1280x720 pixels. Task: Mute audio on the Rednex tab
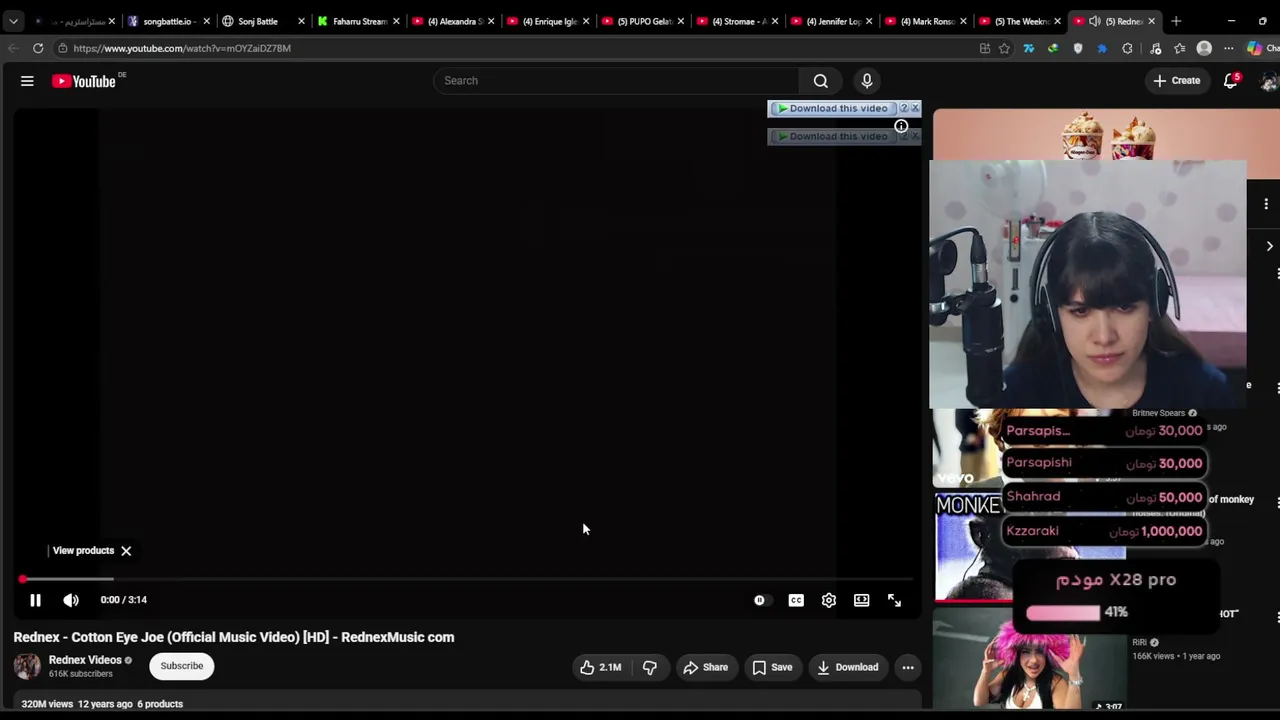click(x=1095, y=21)
